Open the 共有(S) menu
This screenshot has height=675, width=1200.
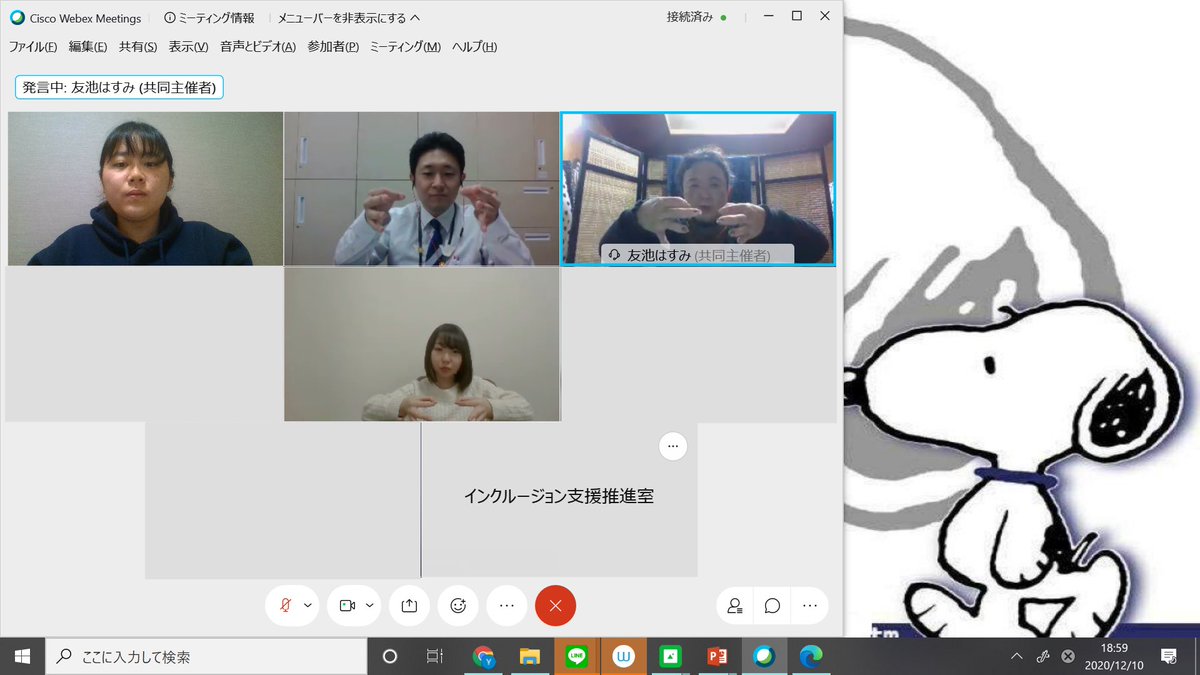point(138,47)
